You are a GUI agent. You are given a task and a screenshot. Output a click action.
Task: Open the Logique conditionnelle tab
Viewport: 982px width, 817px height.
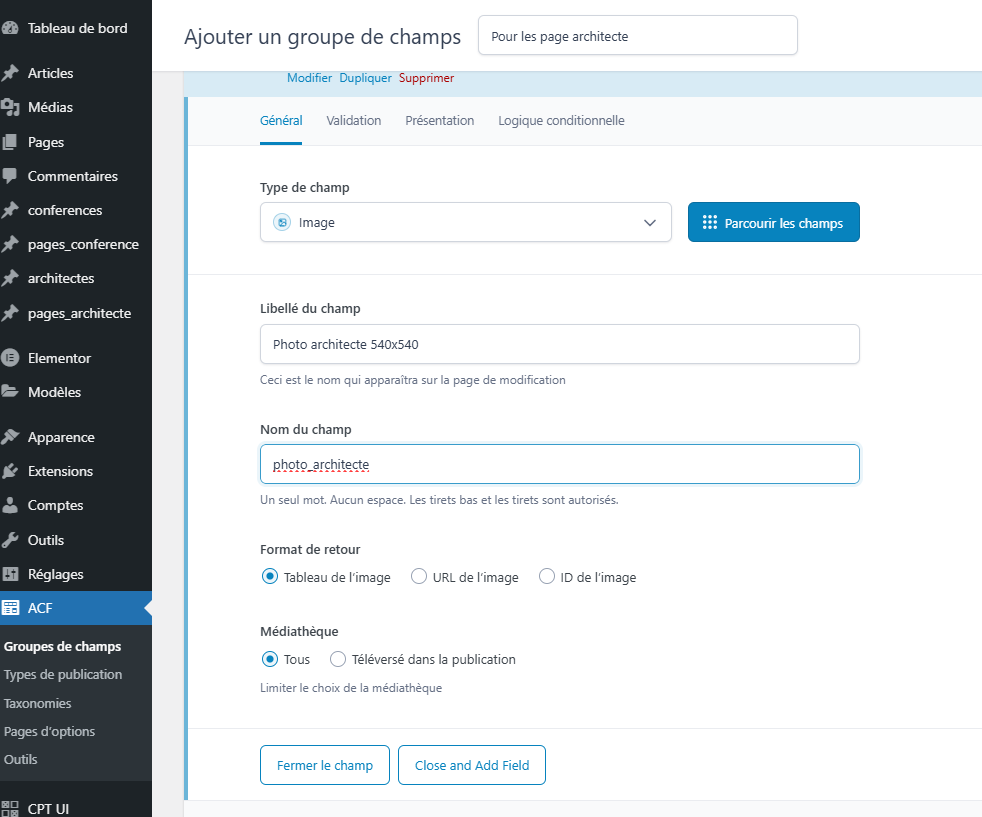[561, 121]
